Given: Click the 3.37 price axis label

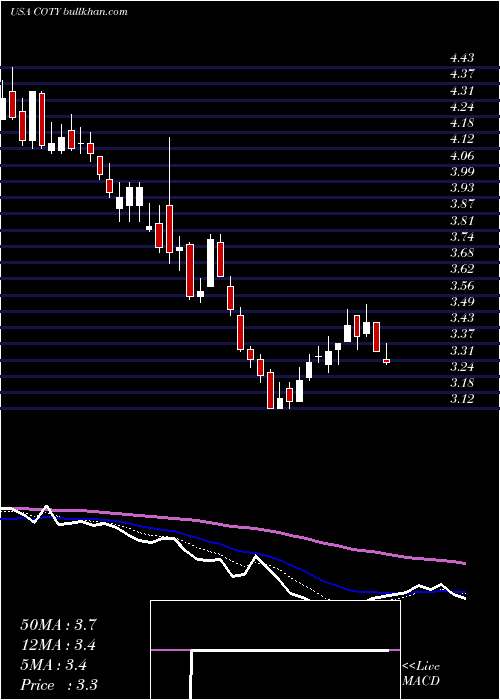Looking at the screenshot, I should tap(462, 333).
